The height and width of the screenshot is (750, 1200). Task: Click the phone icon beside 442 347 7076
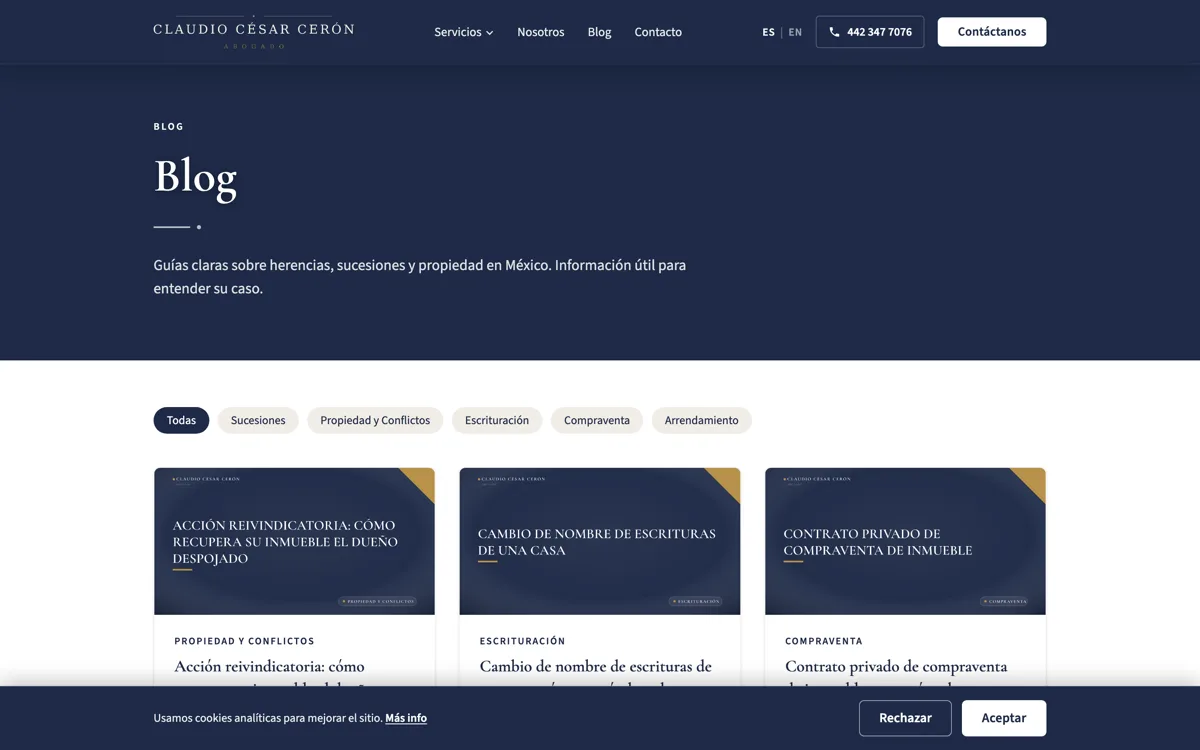click(835, 32)
